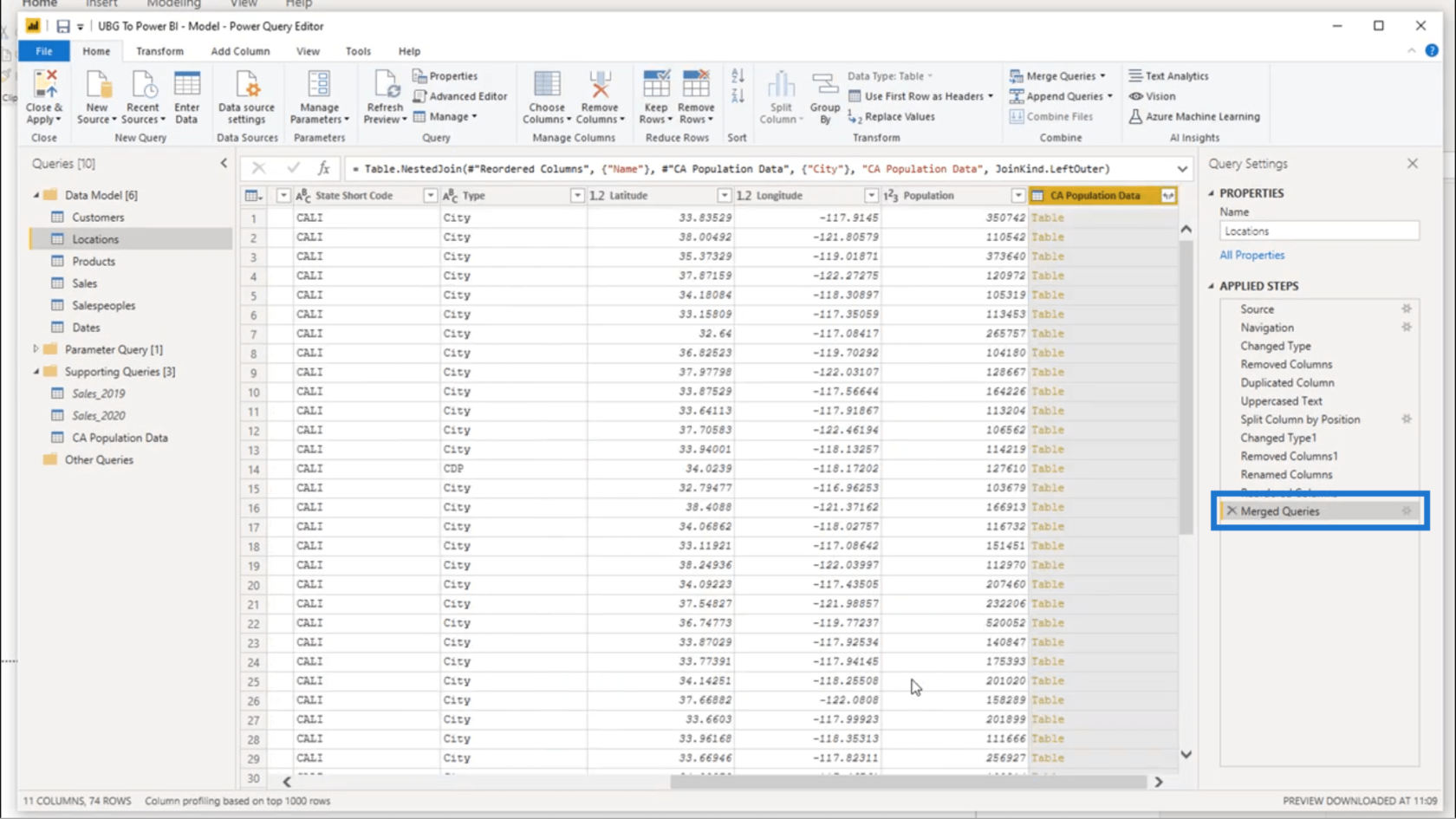The height and width of the screenshot is (819, 1456).
Task: Expand the Parameter Query folder
Action: [x=36, y=349]
